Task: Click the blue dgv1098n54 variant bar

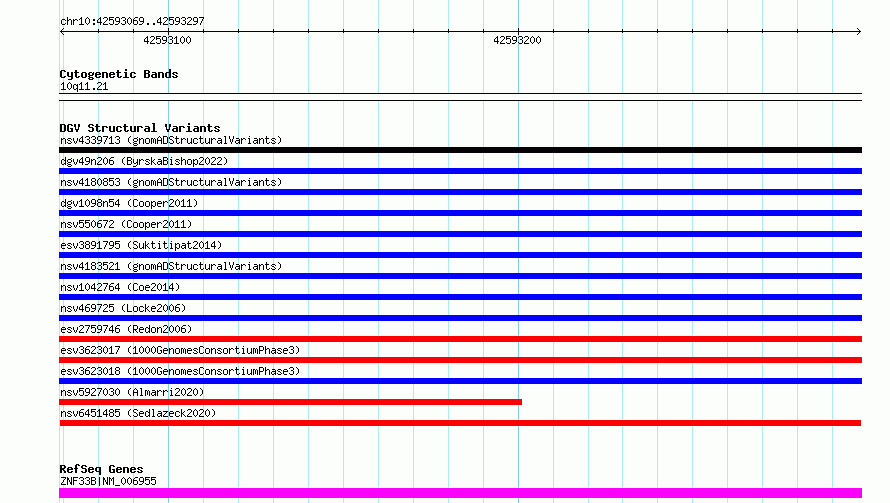Action: [460, 213]
